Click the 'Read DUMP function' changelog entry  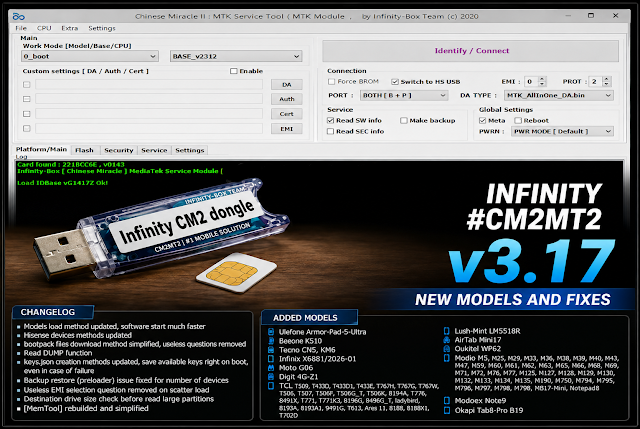58,353
